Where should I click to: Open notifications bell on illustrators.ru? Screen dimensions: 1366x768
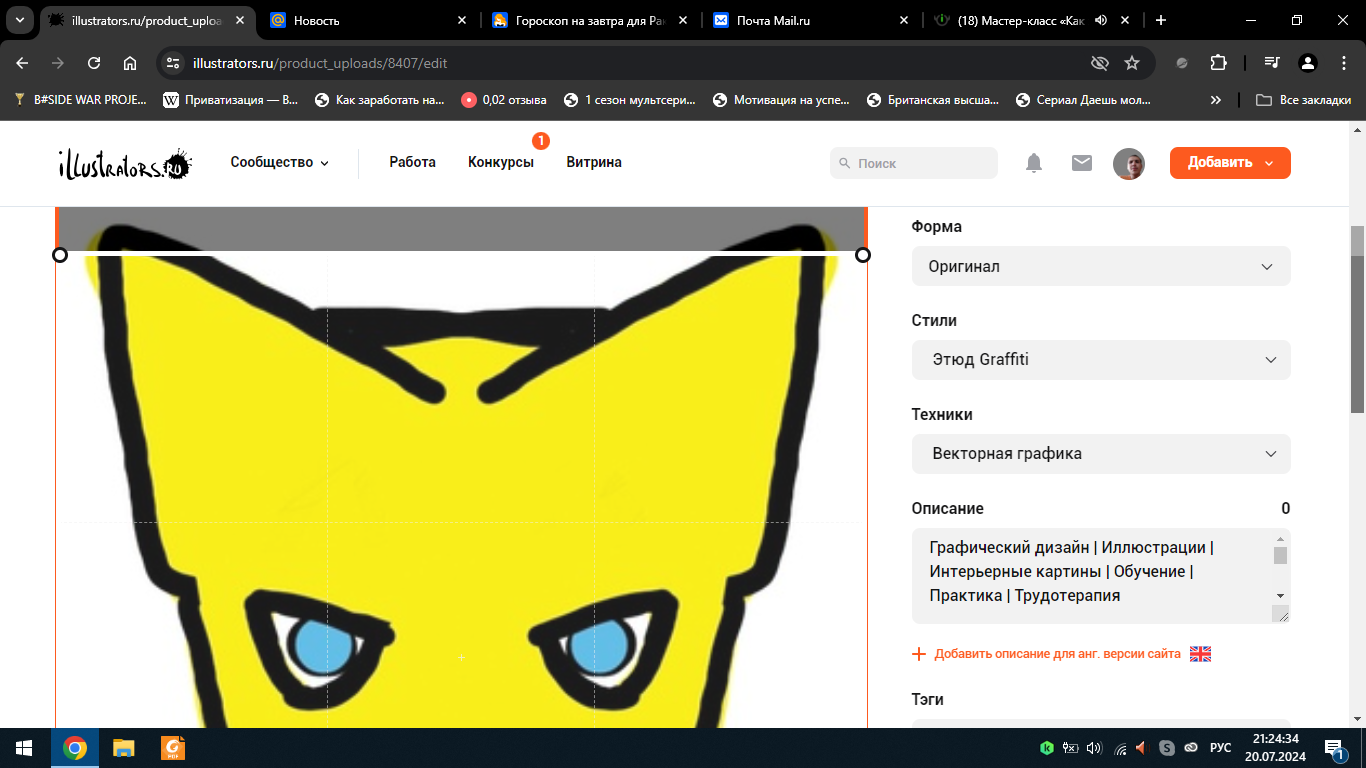[1034, 163]
